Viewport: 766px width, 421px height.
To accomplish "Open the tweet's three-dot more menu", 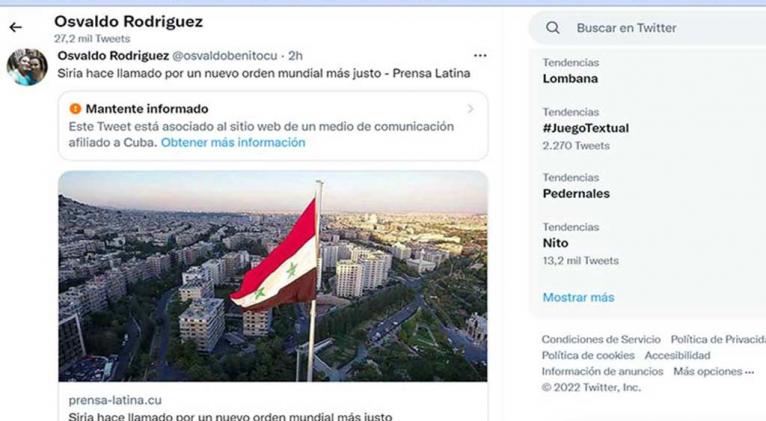I will click(x=480, y=56).
